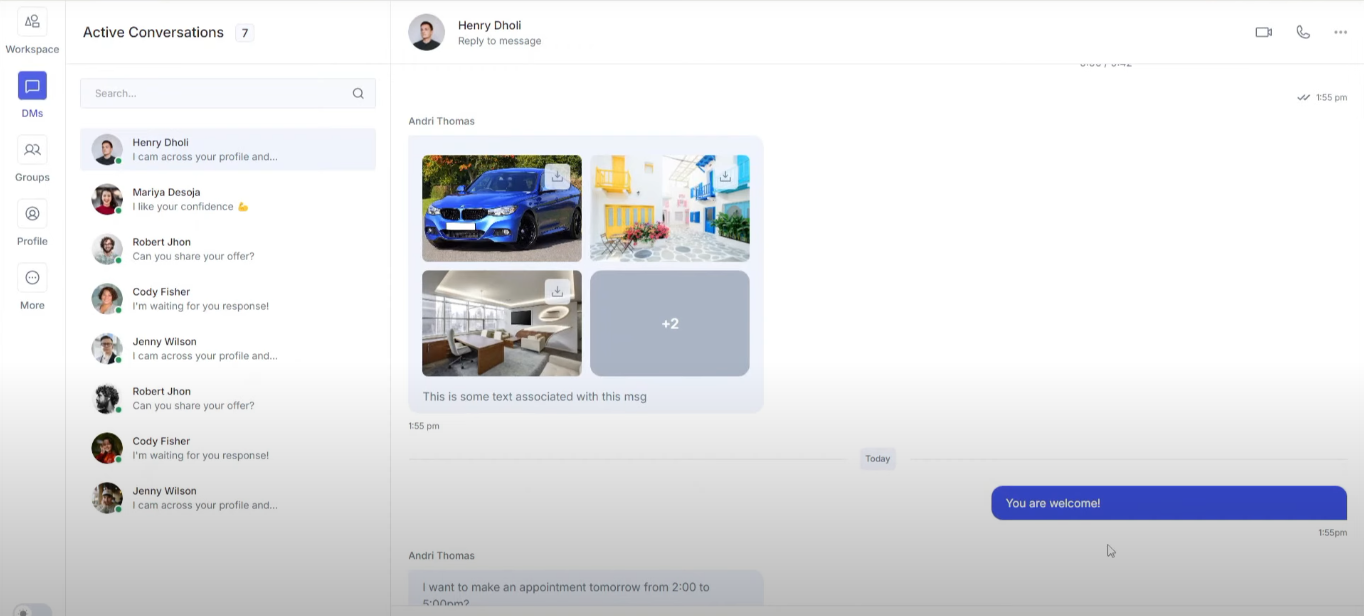The height and width of the screenshot is (616, 1364).
Task: Click Henry Dholi's avatar in chat header
Action: click(426, 32)
